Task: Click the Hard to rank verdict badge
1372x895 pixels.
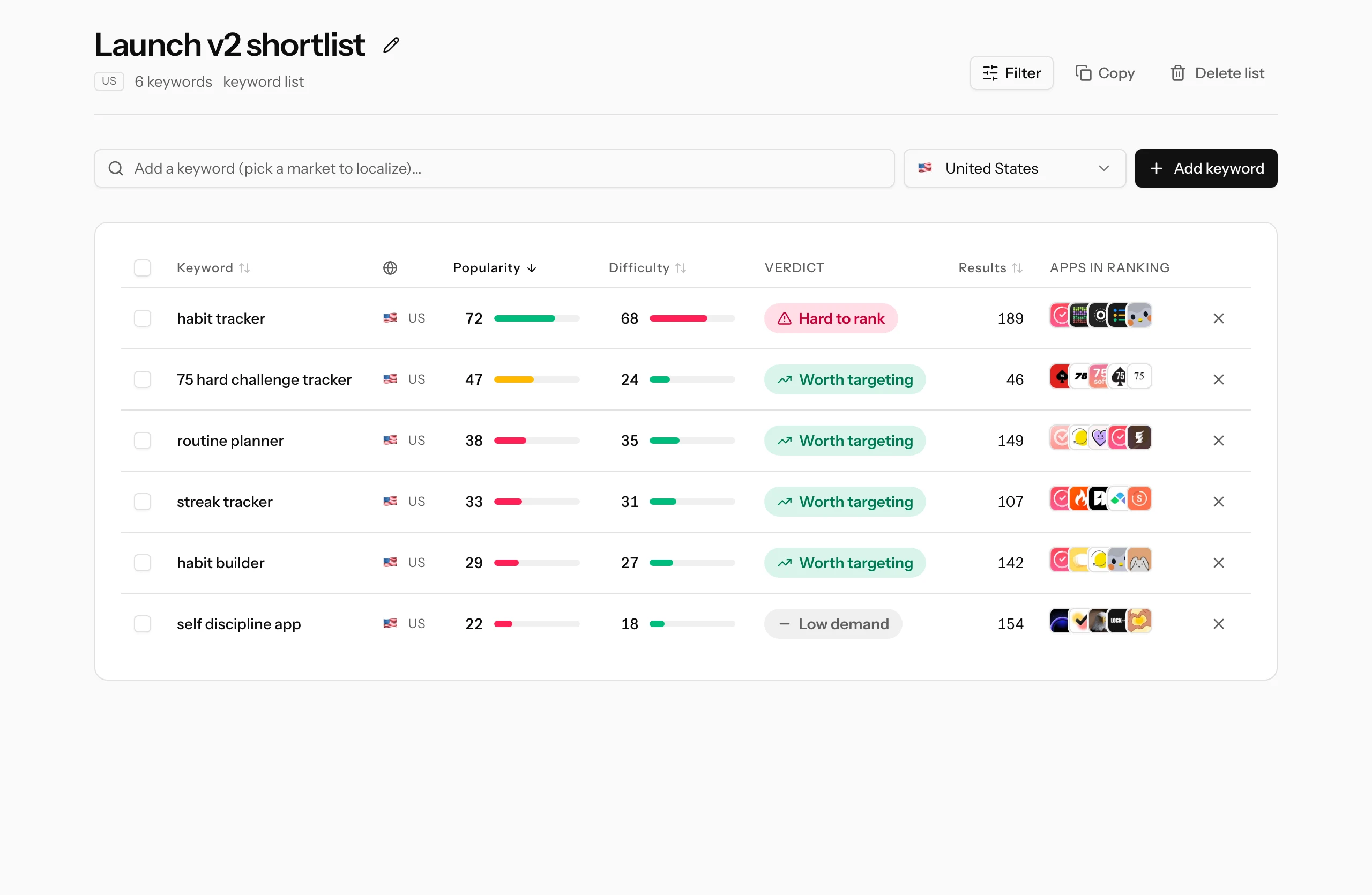Action: [831, 318]
